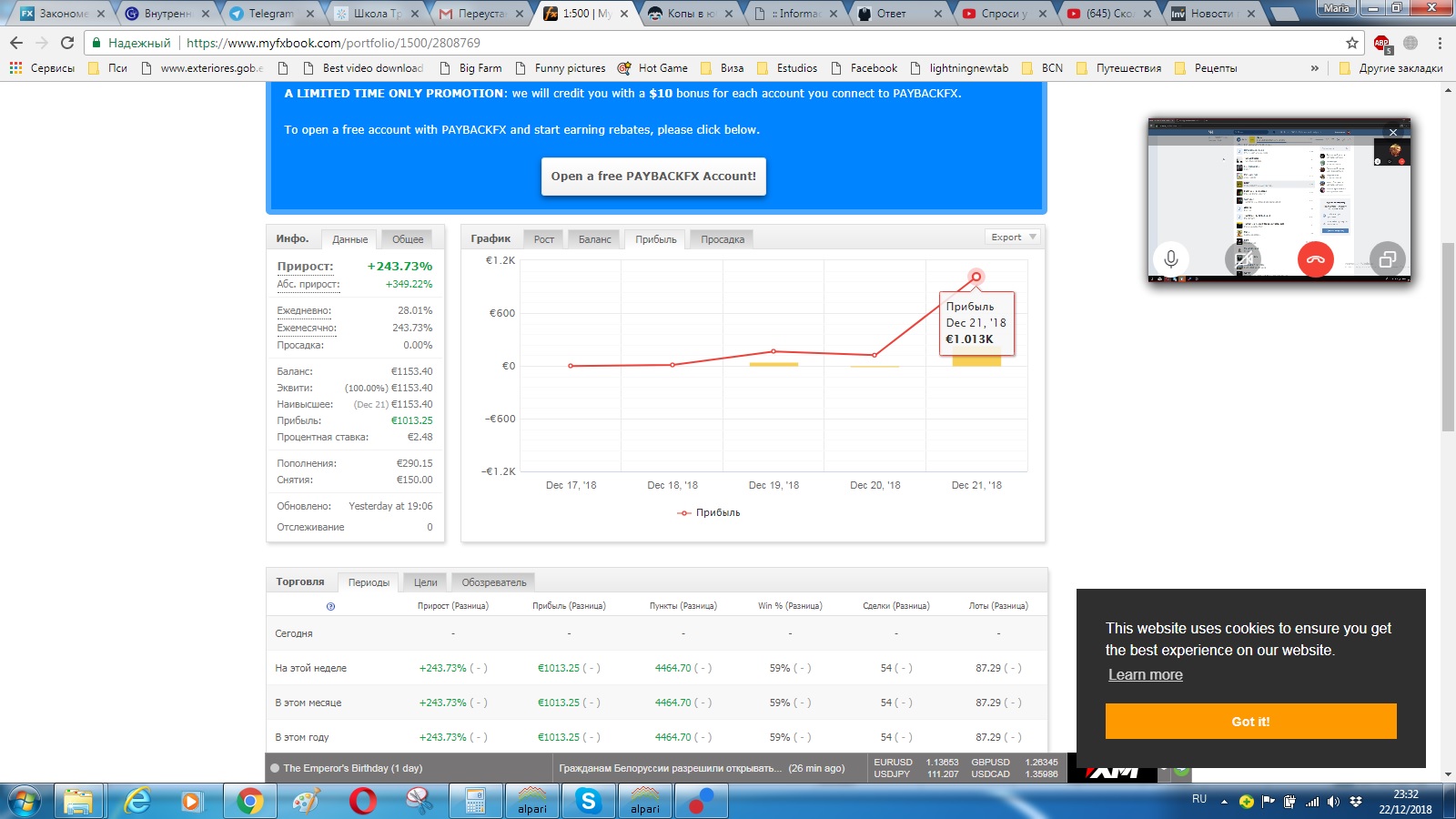Accept cookies with Got it! button
Screen dimensions: 1456x819
[1251, 721]
